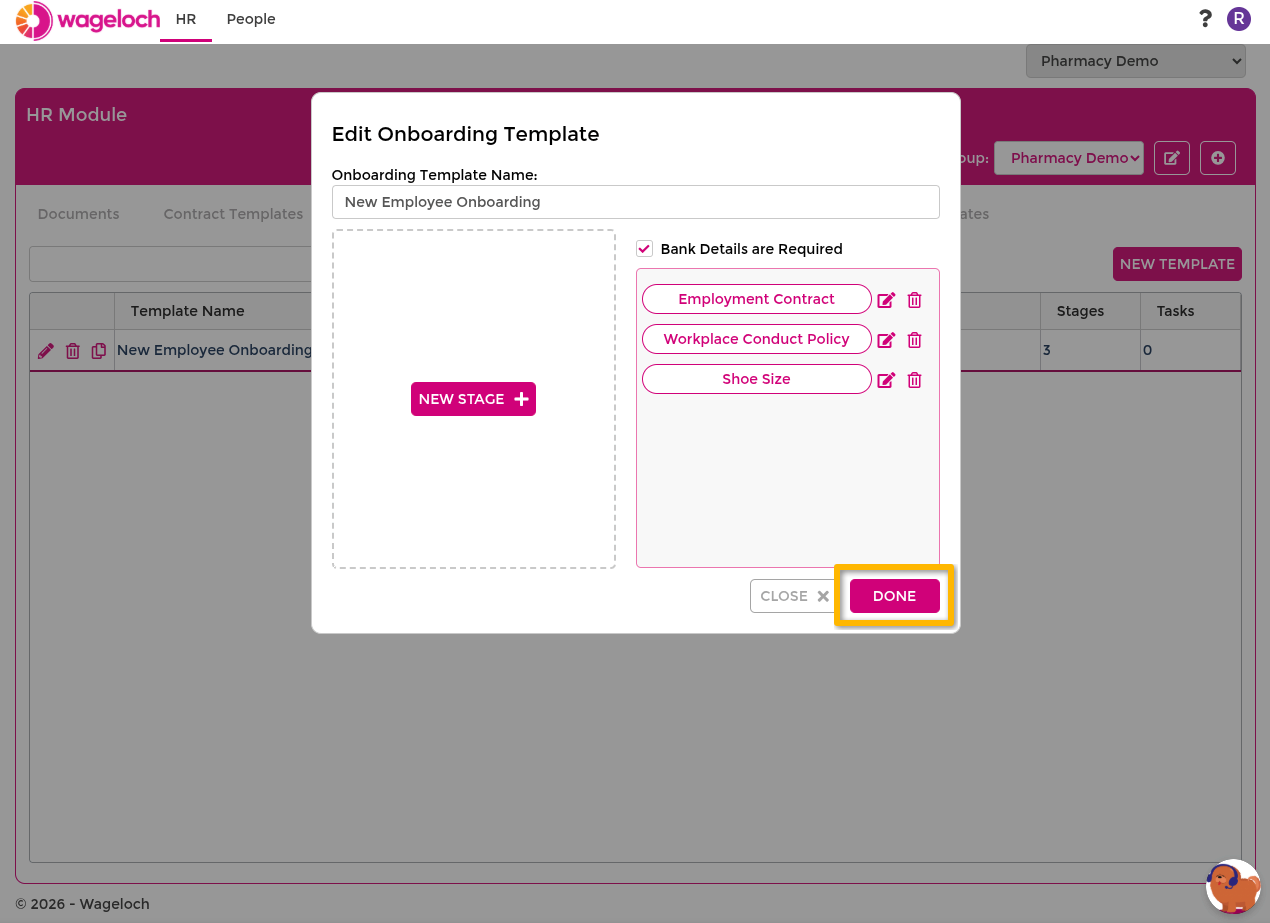Delete the Employment Contract item
1270x923 pixels.
[x=914, y=300]
